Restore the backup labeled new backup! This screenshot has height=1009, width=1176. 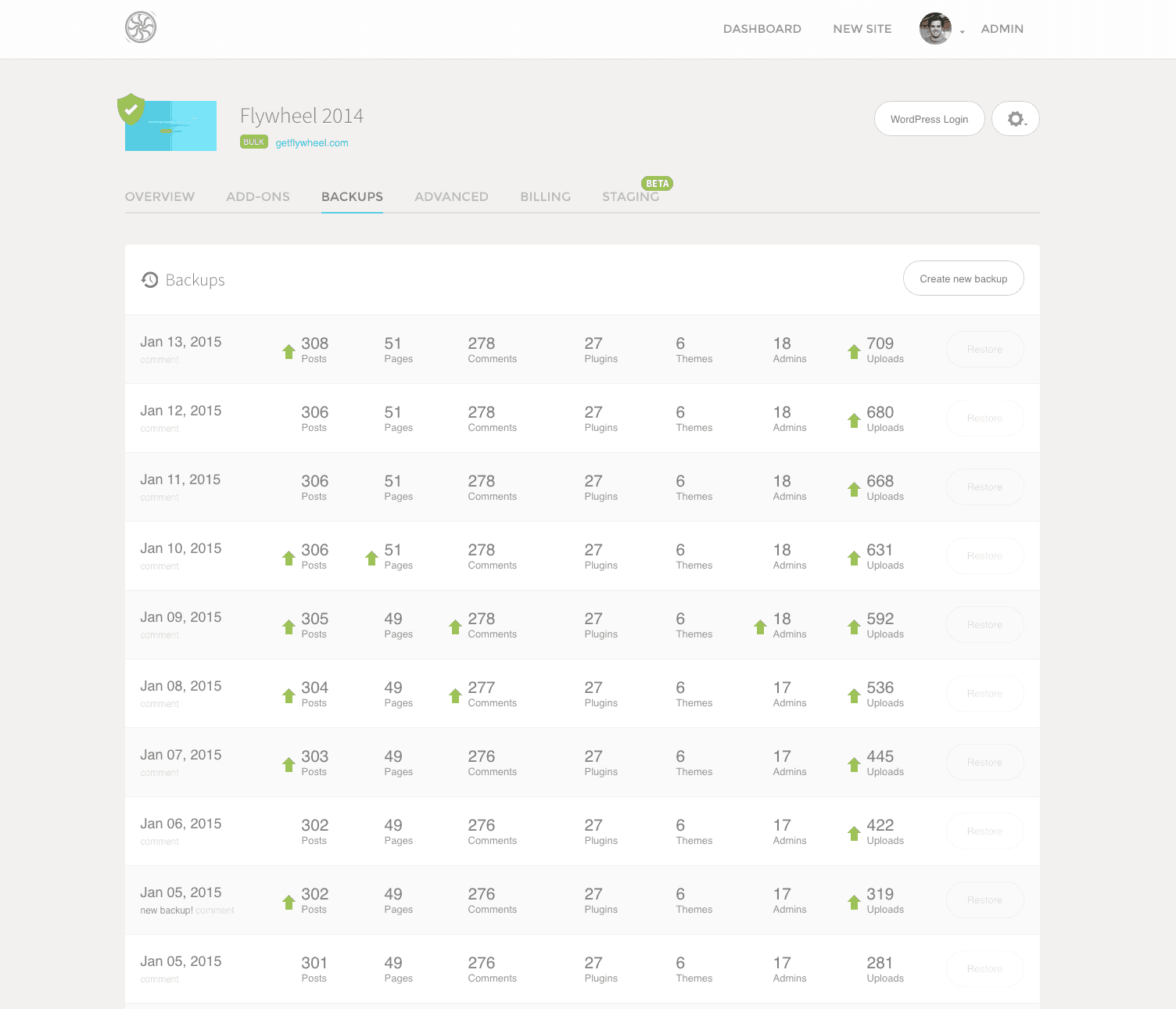click(x=984, y=899)
